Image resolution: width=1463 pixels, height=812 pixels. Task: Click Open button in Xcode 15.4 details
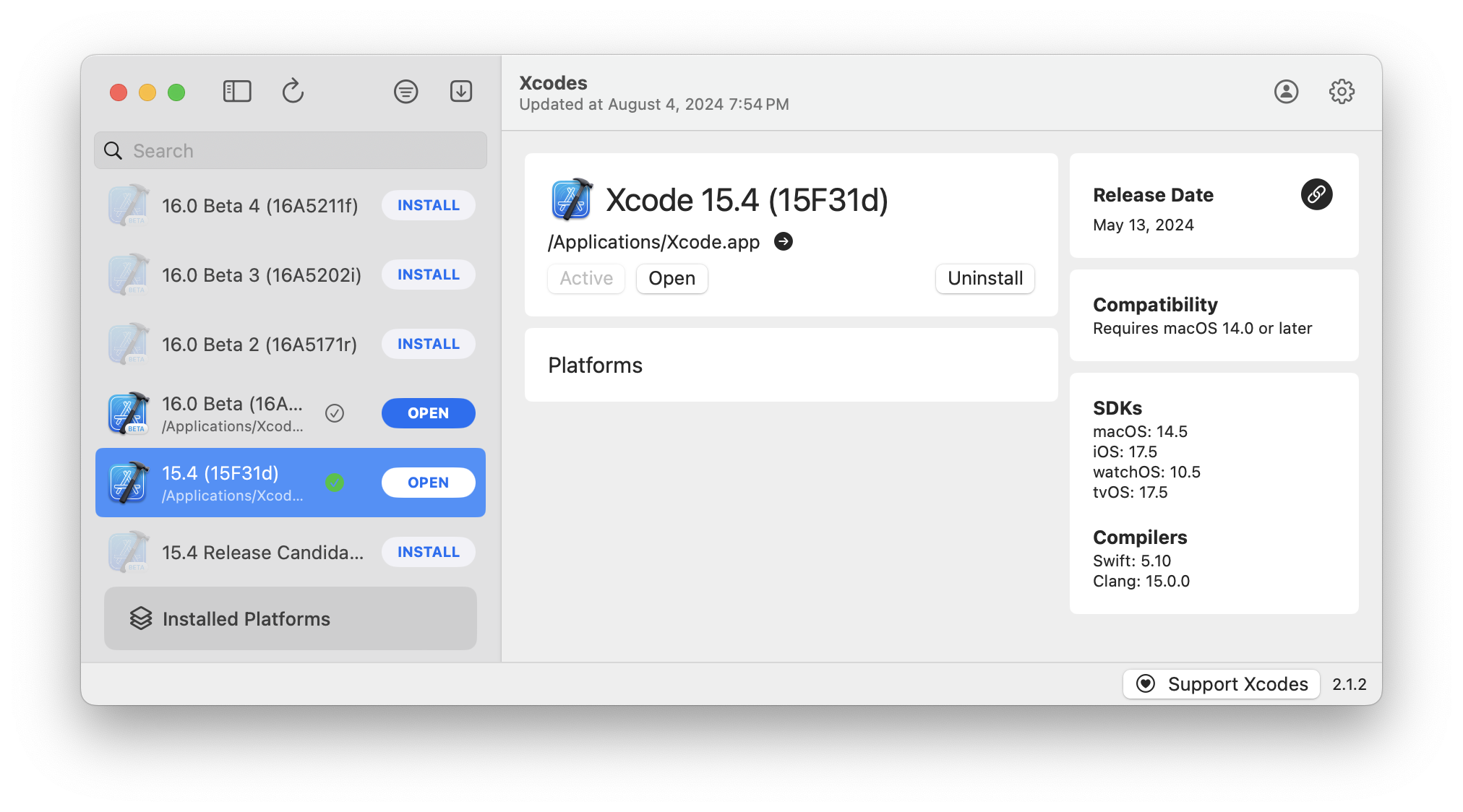[x=672, y=278]
